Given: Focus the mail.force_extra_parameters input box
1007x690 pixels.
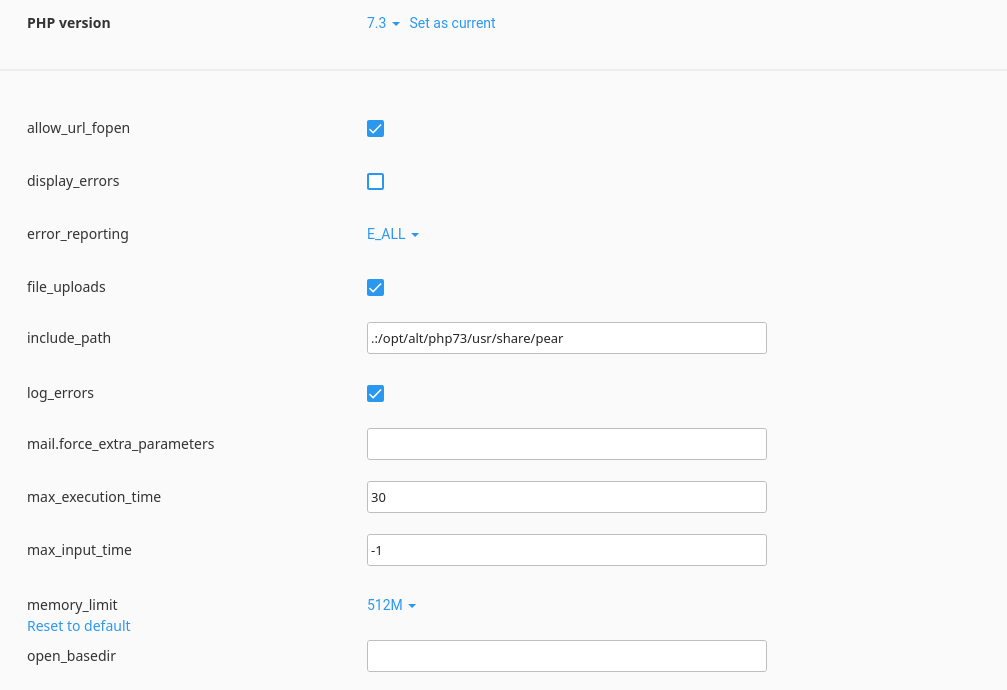Looking at the screenshot, I should [566, 444].
